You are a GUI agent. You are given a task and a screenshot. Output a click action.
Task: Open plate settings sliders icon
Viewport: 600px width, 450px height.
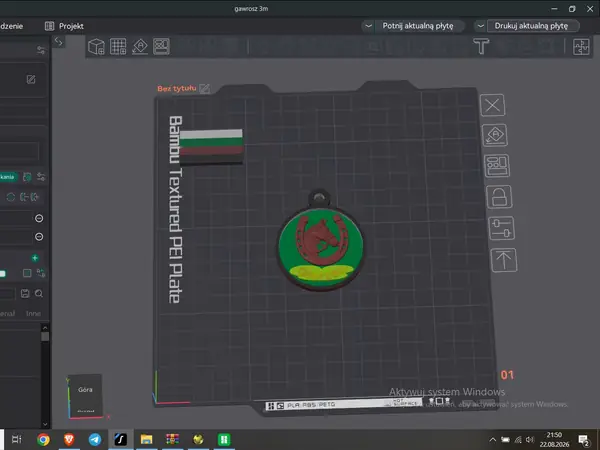coord(502,228)
